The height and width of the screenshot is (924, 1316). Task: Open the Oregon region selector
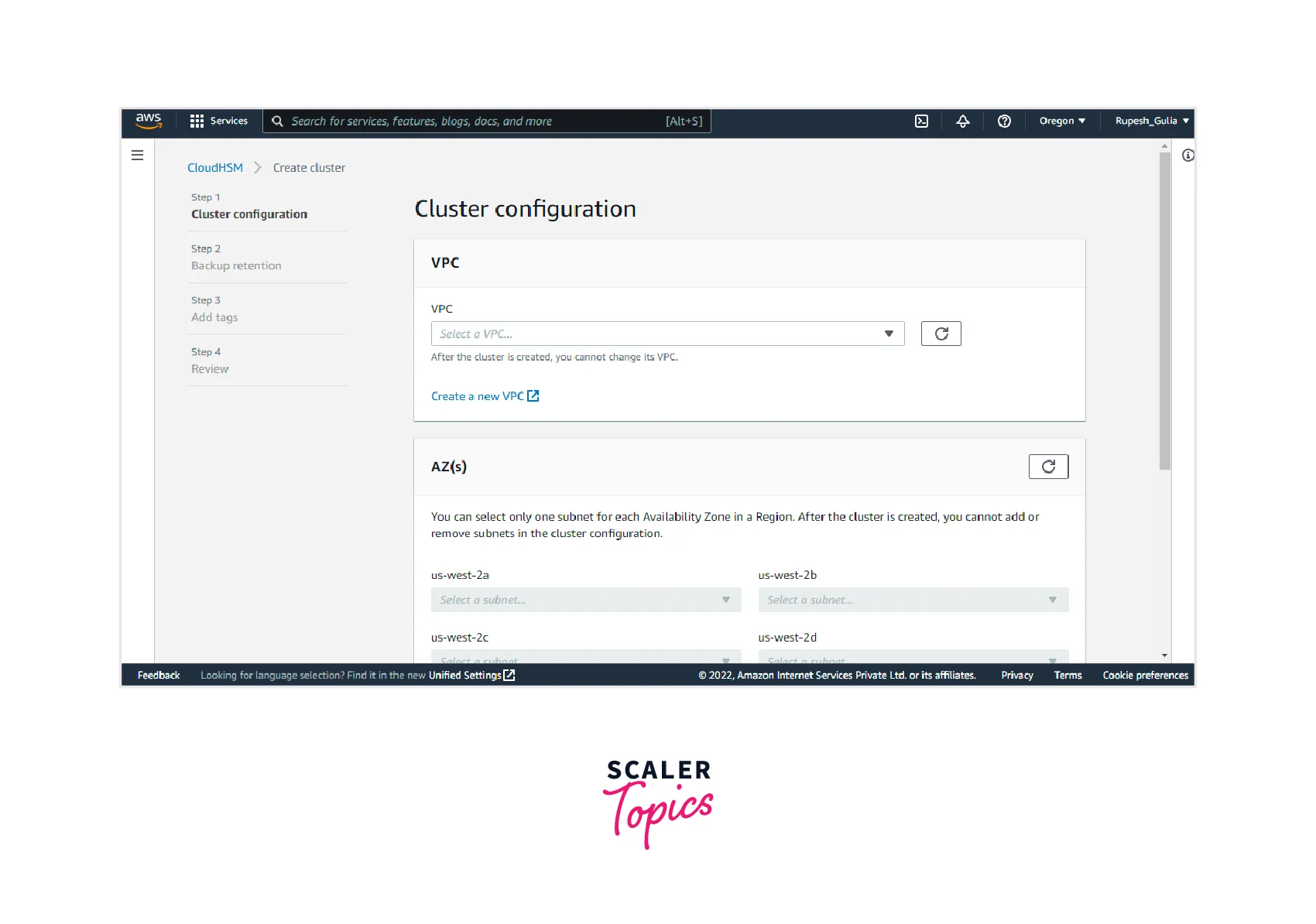[1061, 121]
